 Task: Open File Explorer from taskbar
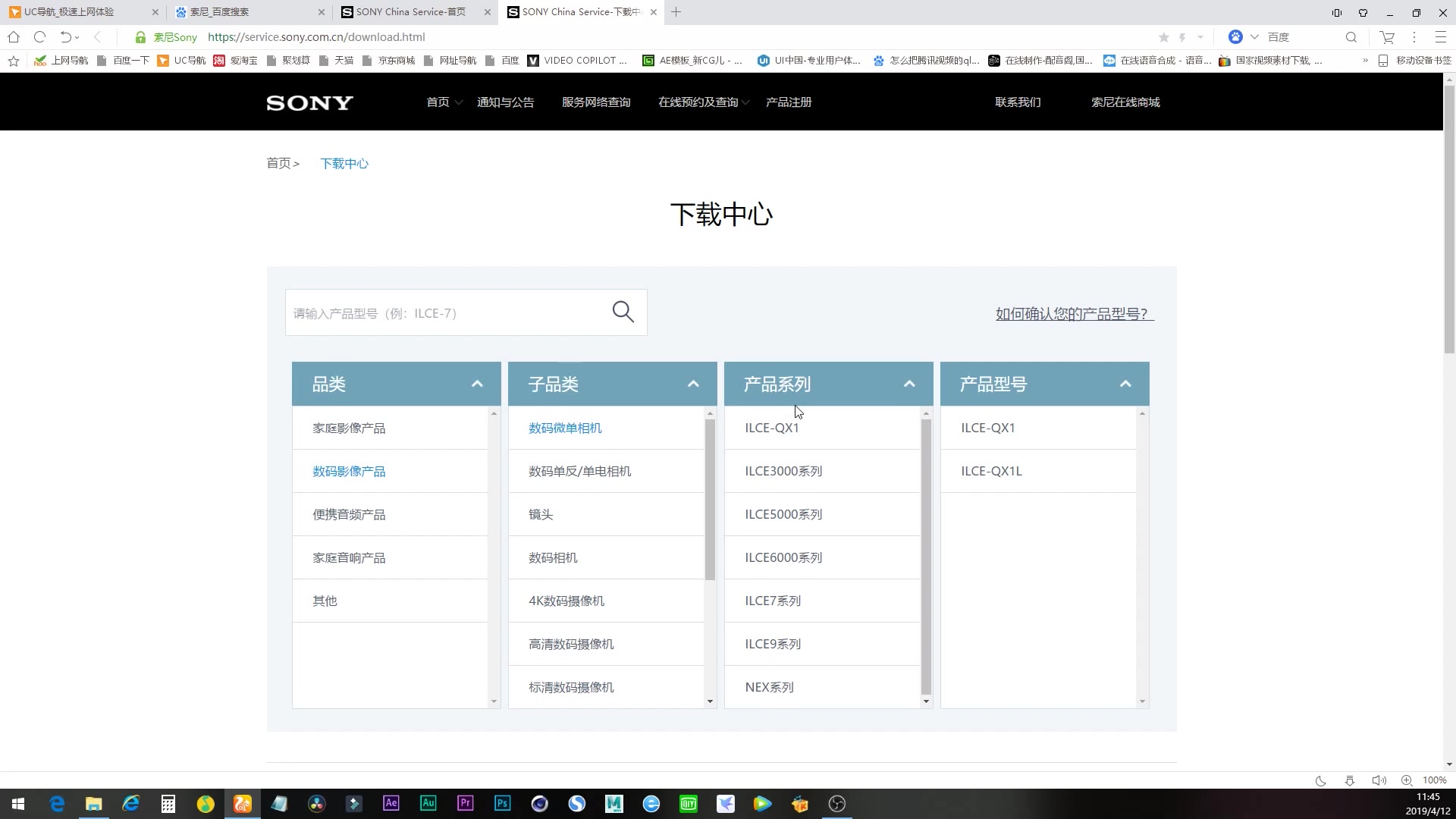pos(94,804)
